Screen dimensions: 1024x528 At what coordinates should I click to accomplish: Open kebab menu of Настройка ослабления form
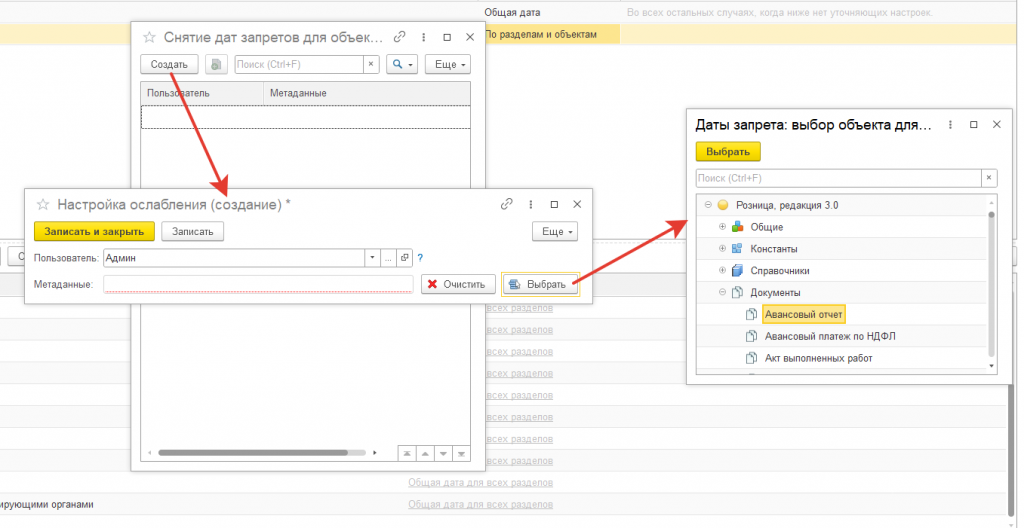[x=531, y=204]
